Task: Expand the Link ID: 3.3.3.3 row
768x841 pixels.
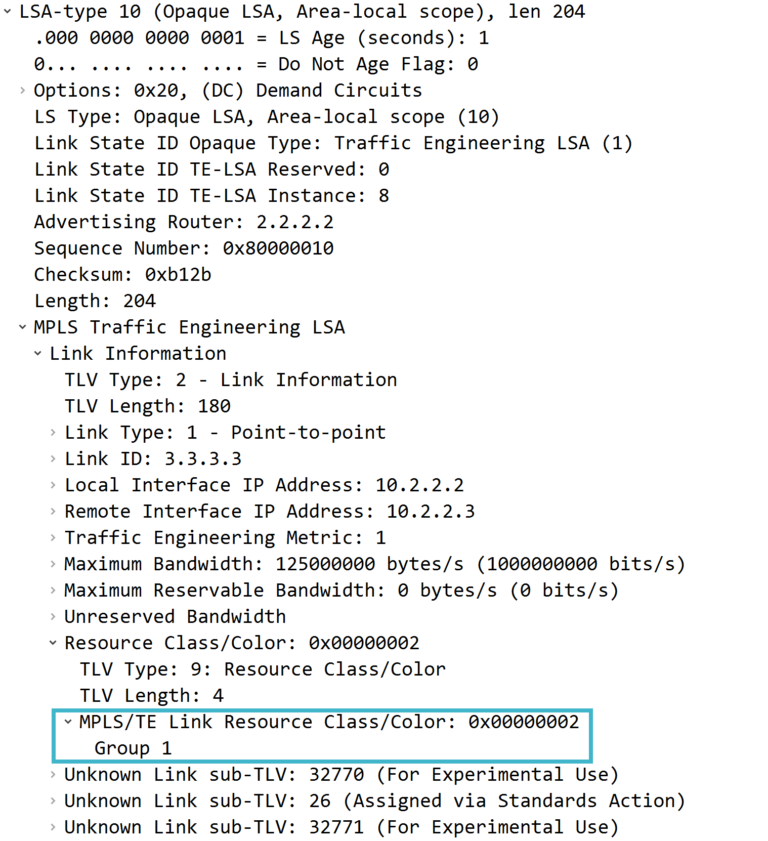Action: pyautogui.click(x=51, y=458)
